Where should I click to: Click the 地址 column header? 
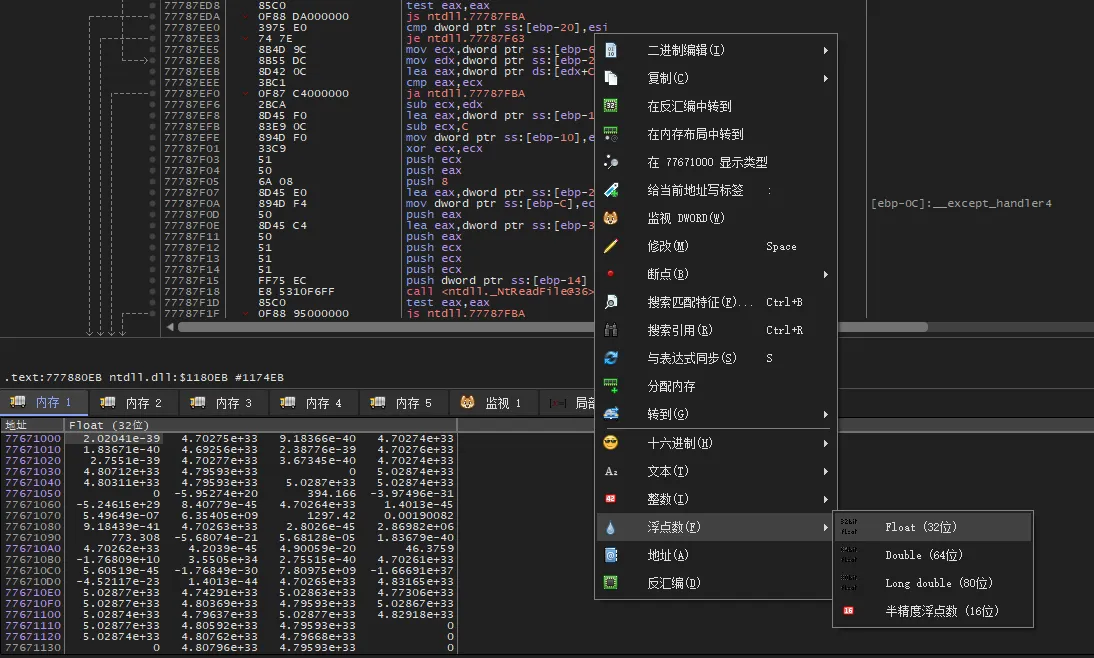32,425
